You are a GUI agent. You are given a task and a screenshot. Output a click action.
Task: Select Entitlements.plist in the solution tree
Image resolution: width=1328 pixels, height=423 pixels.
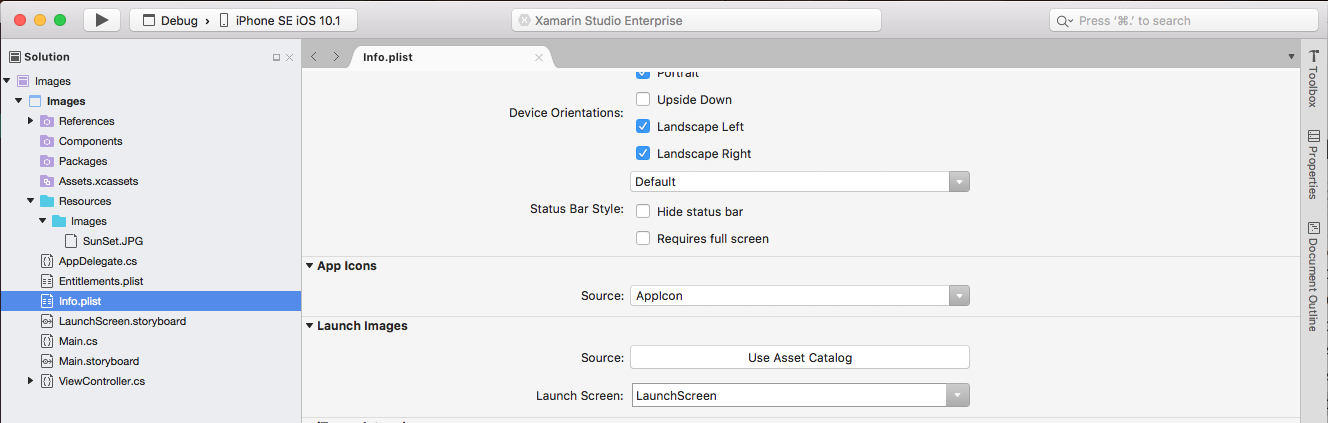(101, 281)
